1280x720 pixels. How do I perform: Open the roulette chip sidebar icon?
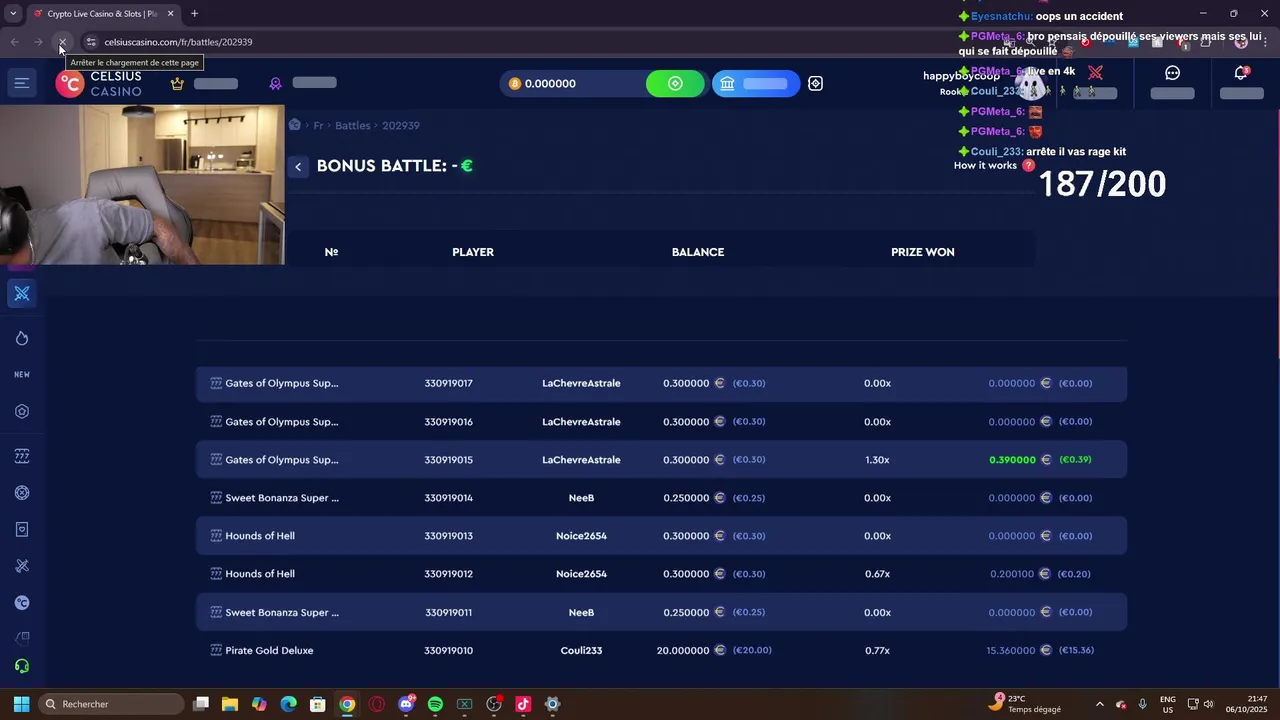pos(22,493)
